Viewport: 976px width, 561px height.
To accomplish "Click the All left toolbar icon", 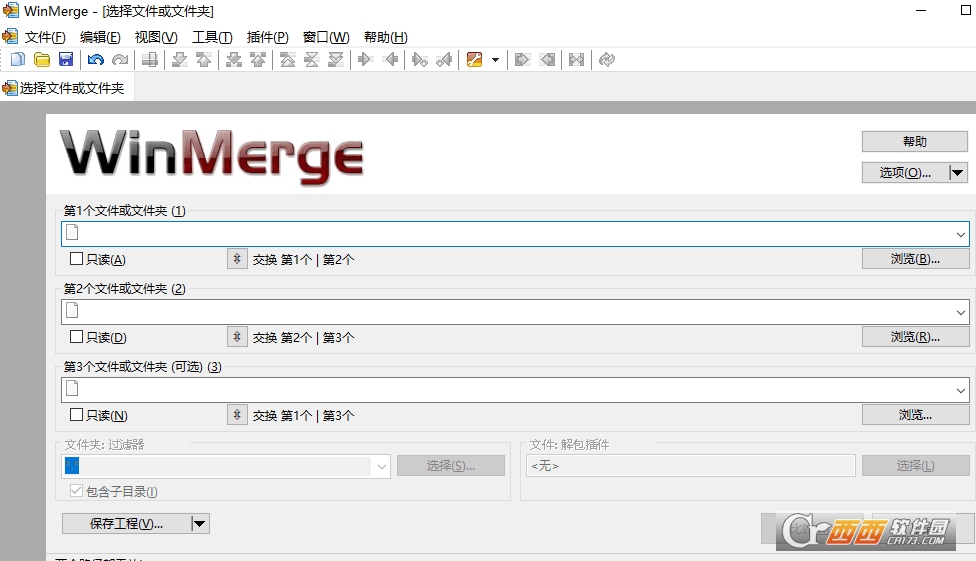I will pyautogui.click(x=548, y=60).
